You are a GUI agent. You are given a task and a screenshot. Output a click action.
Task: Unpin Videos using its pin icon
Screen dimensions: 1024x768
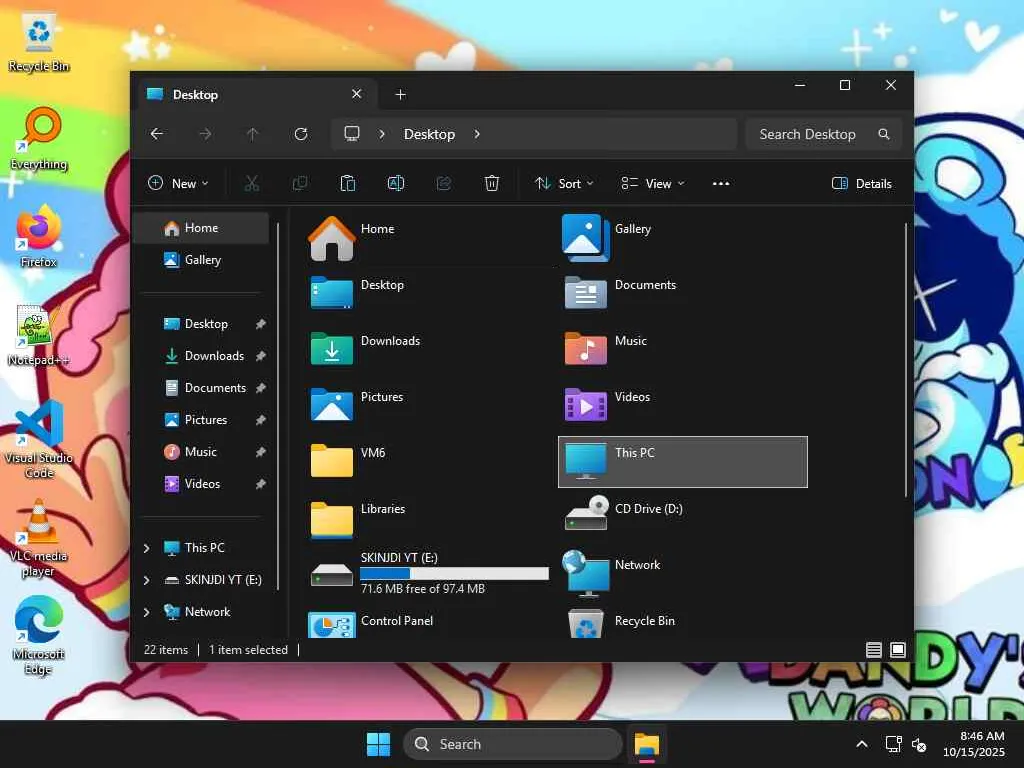pyautogui.click(x=261, y=484)
